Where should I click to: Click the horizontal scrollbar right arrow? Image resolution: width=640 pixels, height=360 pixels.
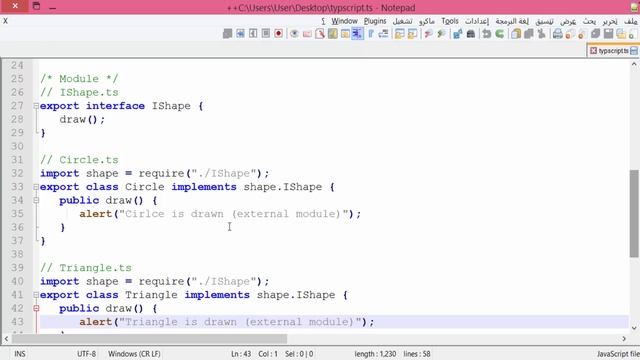click(x=624, y=339)
